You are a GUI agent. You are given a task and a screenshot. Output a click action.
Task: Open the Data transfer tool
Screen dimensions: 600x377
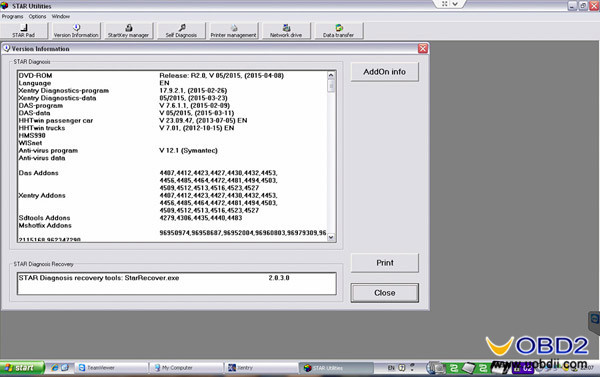pos(339,31)
